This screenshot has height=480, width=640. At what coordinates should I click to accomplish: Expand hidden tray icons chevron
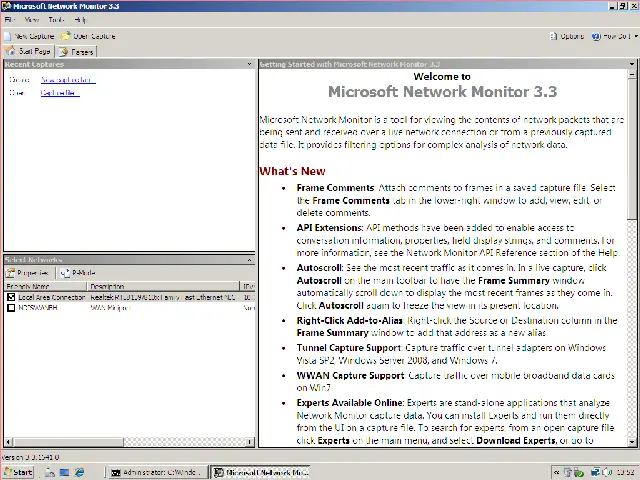click(x=556, y=472)
